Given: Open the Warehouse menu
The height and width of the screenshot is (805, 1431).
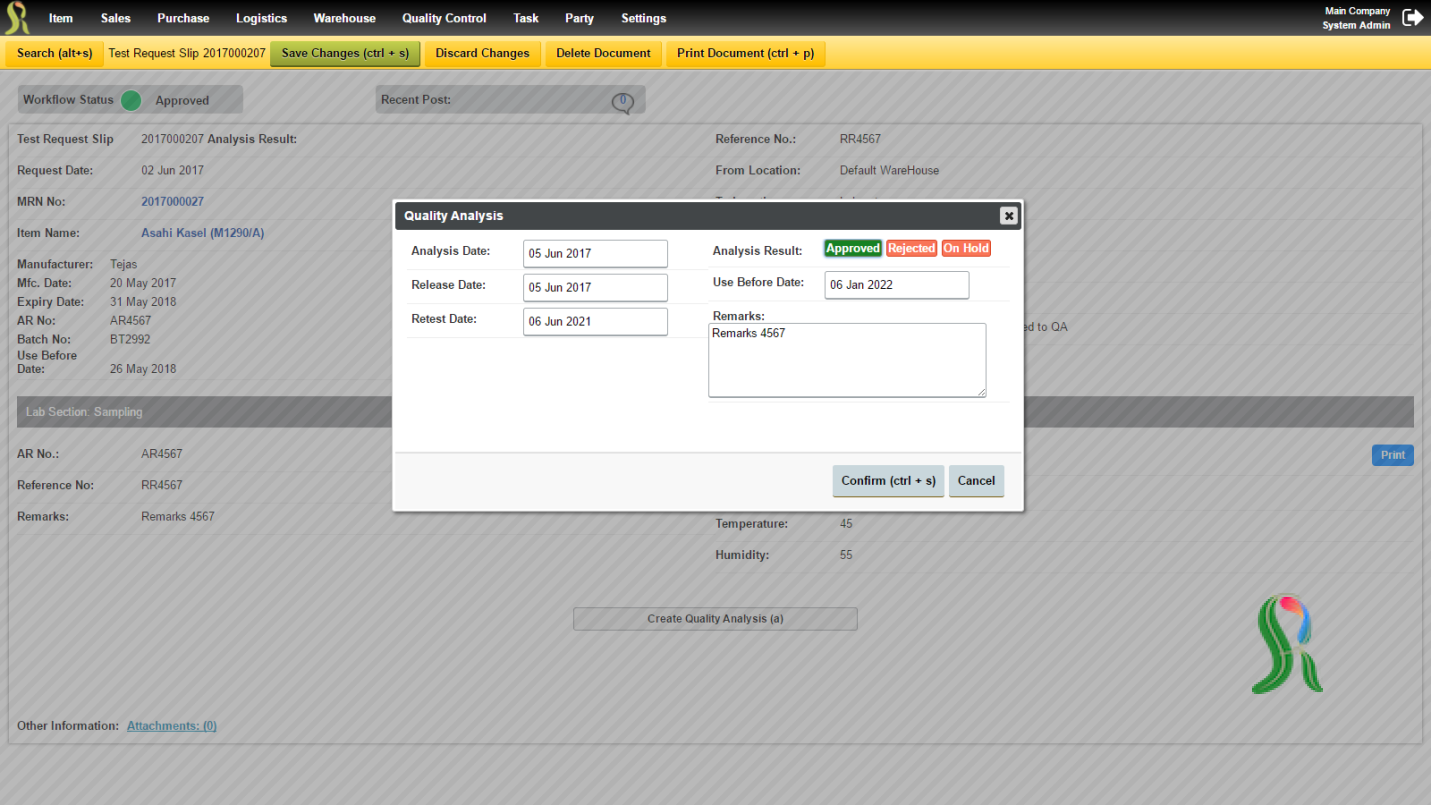Looking at the screenshot, I should tap(345, 18).
